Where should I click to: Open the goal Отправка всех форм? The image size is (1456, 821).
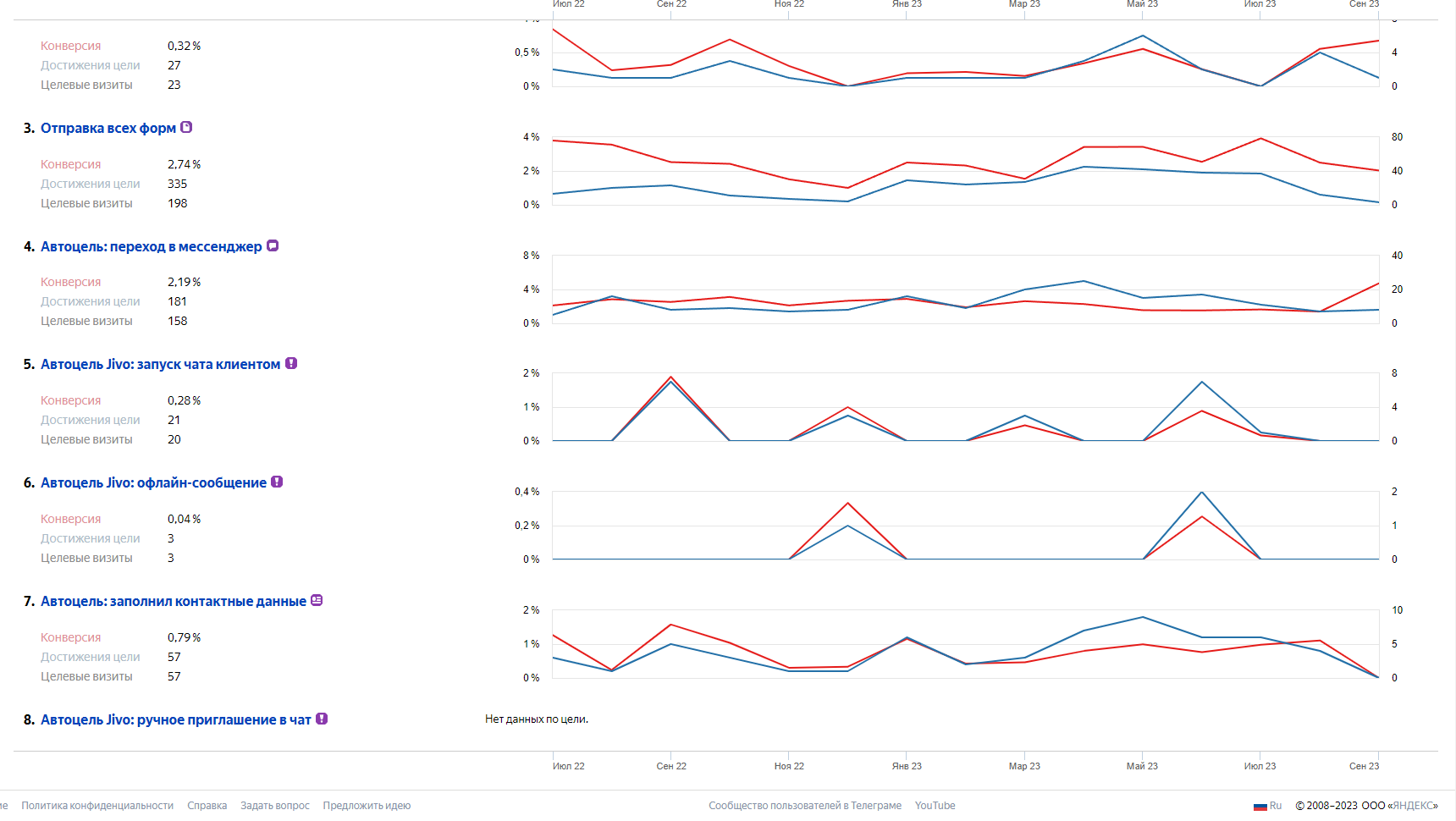click(x=108, y=128)
